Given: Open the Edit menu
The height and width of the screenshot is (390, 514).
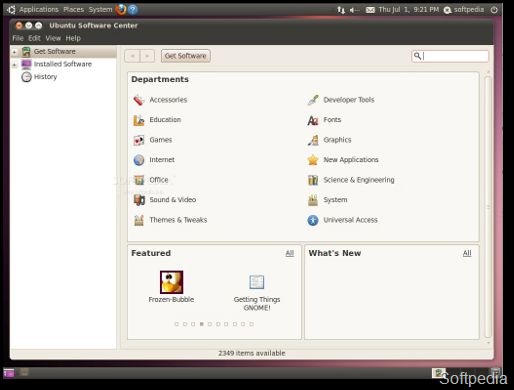Looking at the screenshot, I should coord(34,38).
